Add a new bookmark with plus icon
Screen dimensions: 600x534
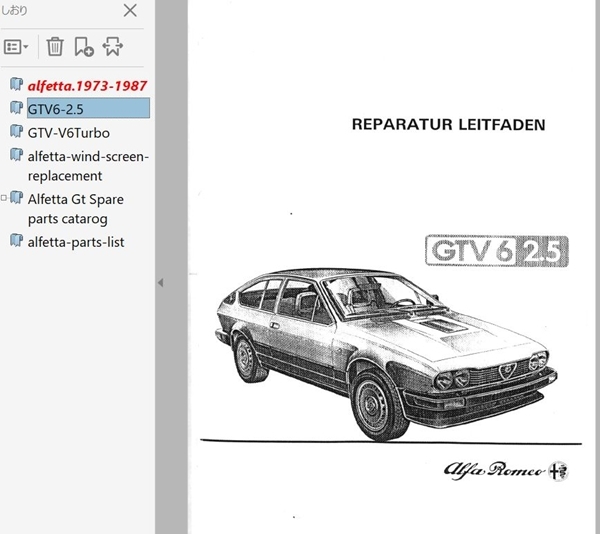pyautogui.click(x=84, y=47)
